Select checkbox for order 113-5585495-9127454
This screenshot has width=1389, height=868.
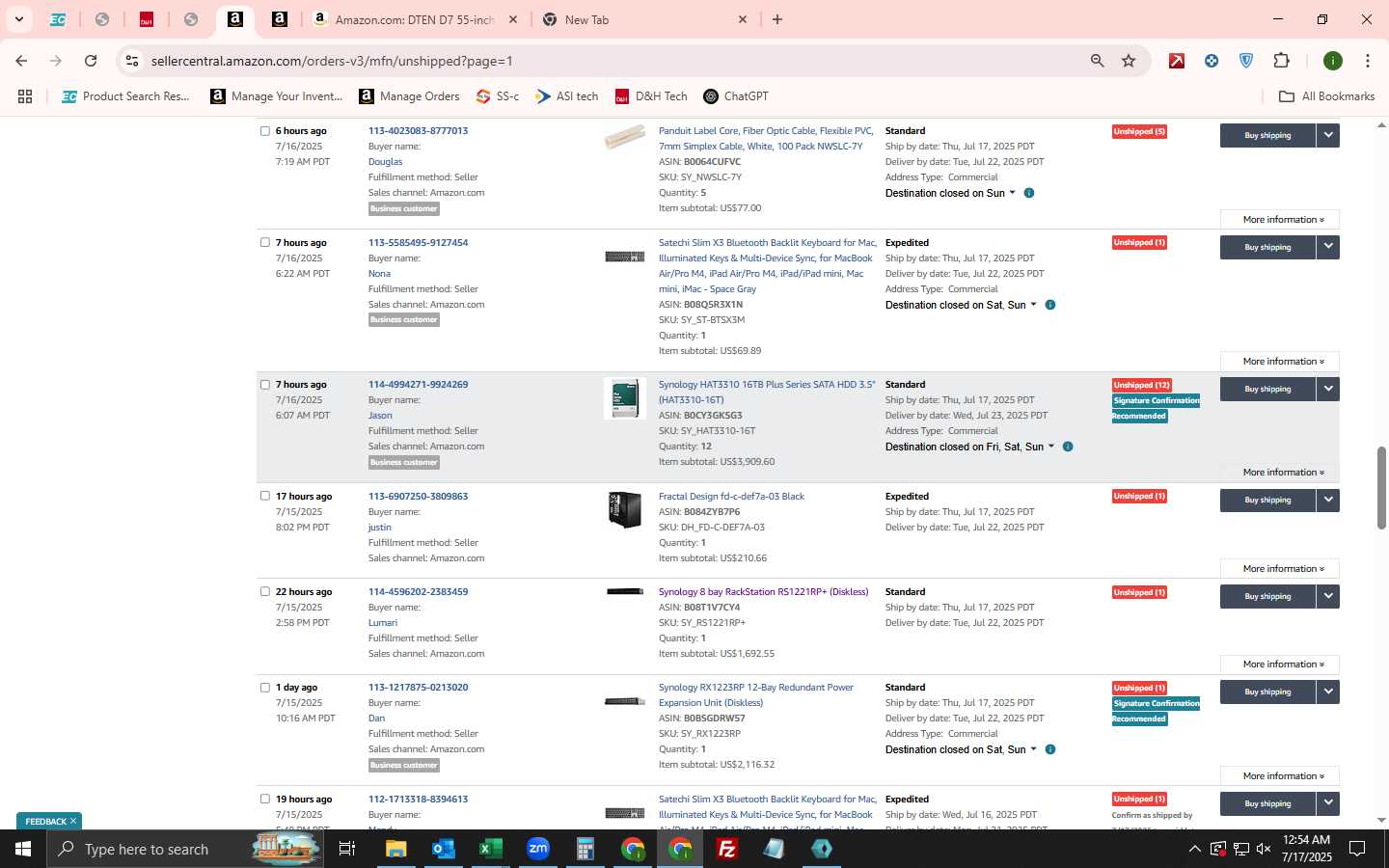[x=265, y=243]
